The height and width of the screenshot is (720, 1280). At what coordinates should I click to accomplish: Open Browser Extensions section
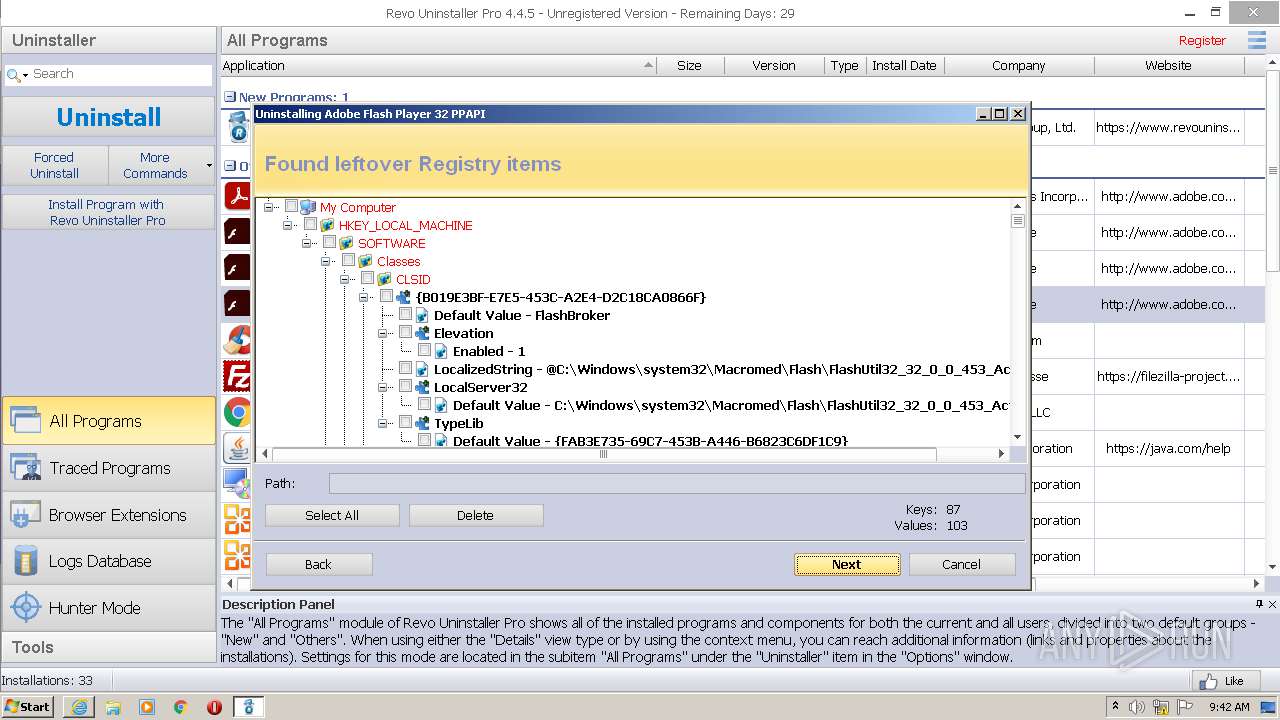click(108, 515)
